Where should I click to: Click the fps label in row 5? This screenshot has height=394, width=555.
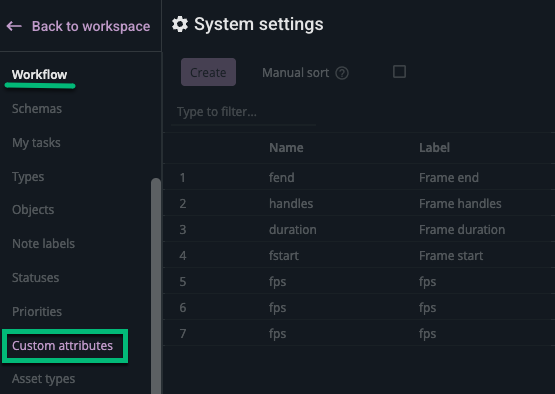428,282
